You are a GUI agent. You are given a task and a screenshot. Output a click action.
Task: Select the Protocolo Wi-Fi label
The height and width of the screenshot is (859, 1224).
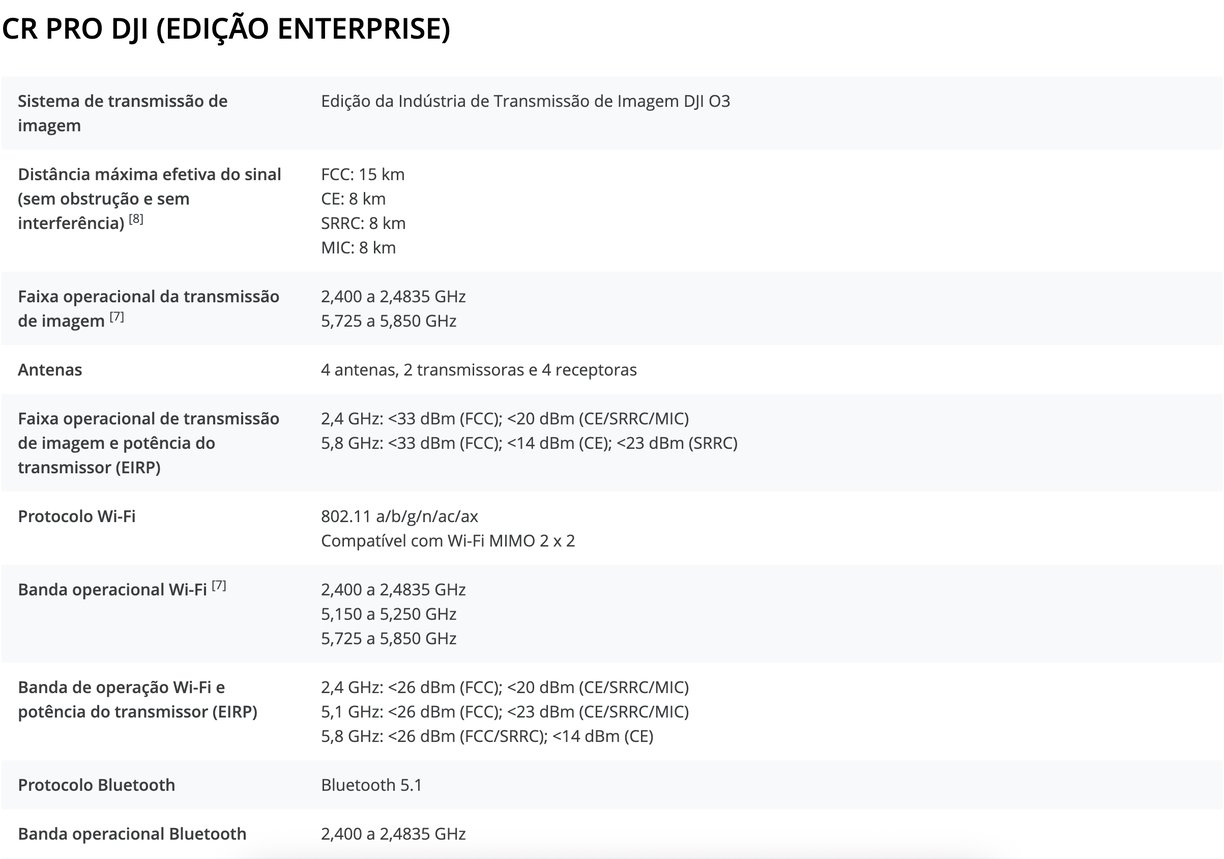tap(77, 517)
